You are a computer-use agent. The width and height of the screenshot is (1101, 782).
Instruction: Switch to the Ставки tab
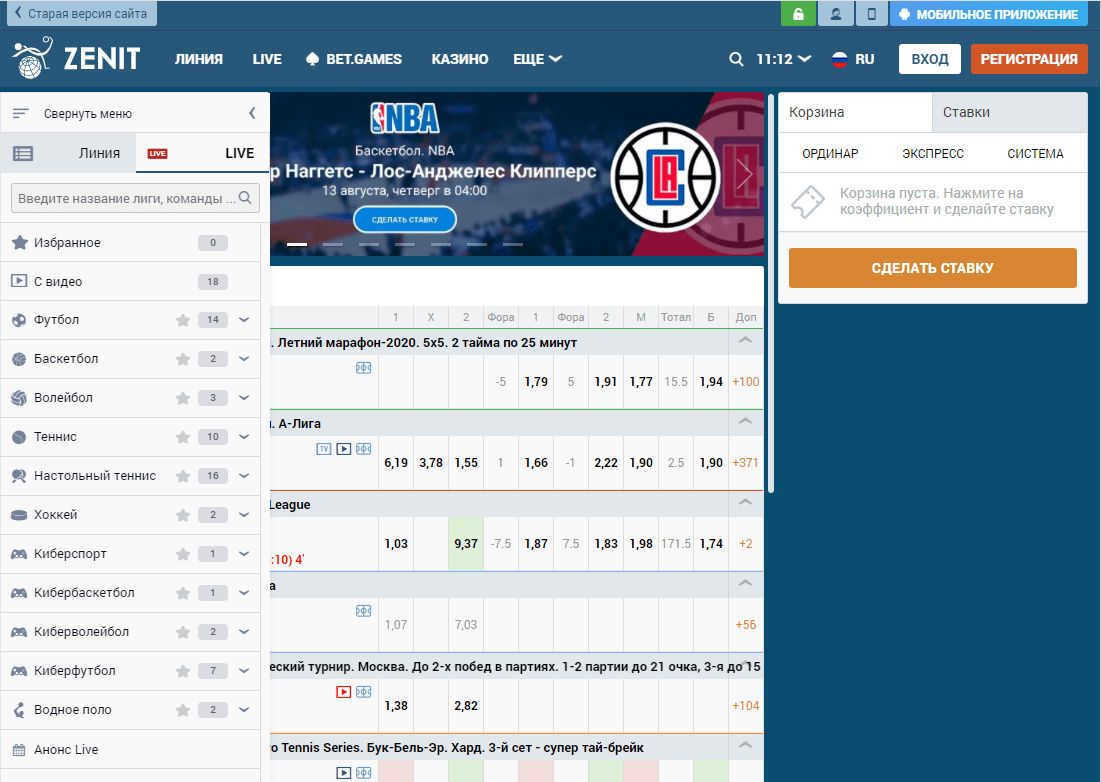point(1010,112)
